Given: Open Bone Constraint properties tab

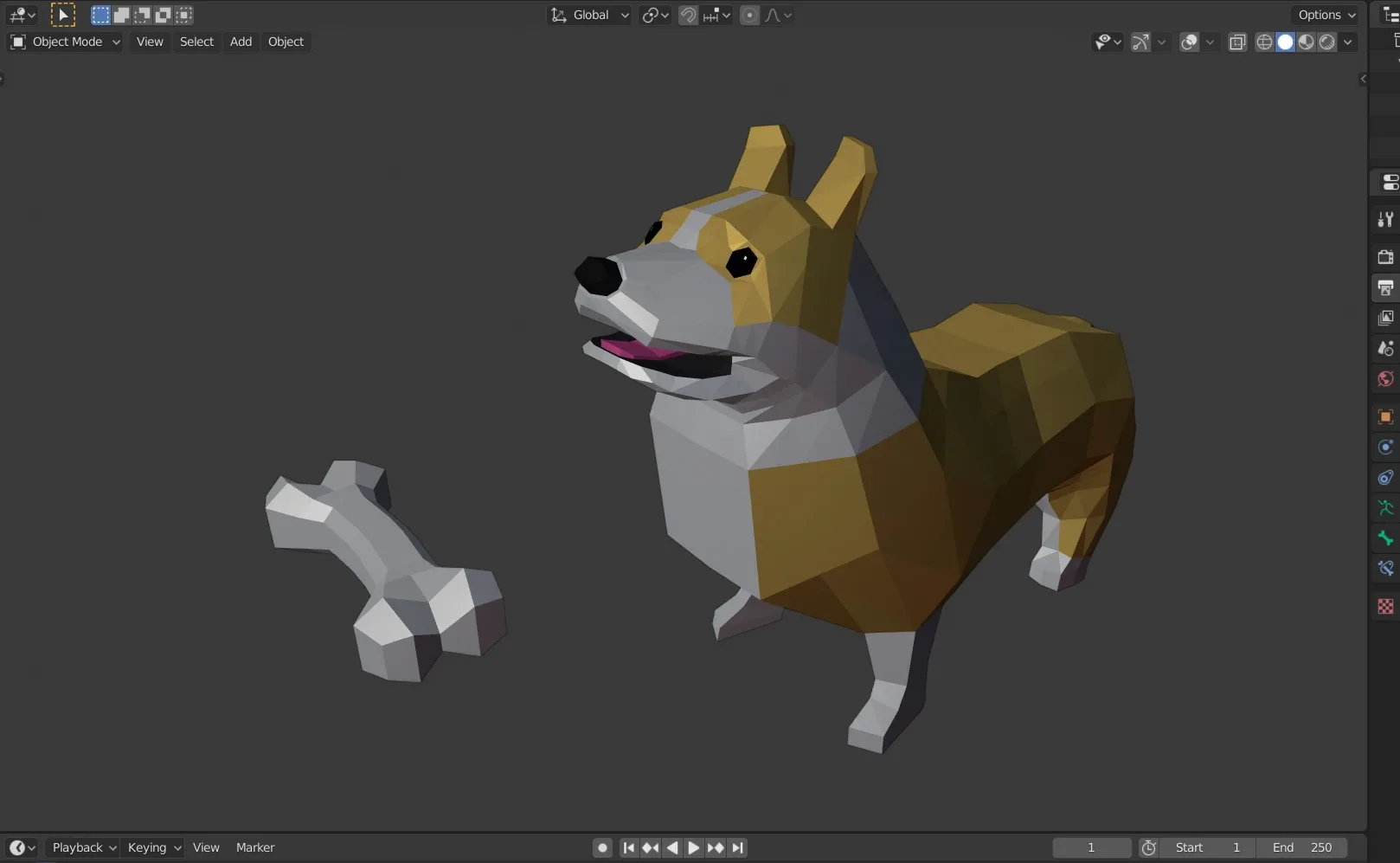Looking at the screenshot, I should click(1385, 569).
